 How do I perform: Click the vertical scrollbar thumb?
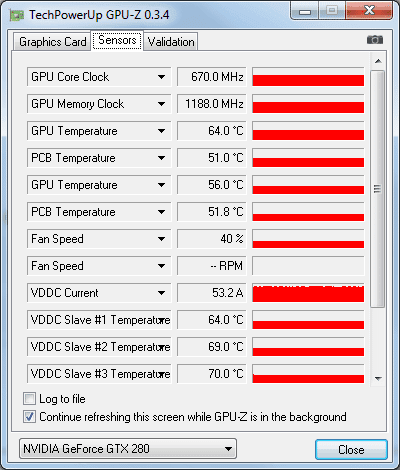coord(378,189)
